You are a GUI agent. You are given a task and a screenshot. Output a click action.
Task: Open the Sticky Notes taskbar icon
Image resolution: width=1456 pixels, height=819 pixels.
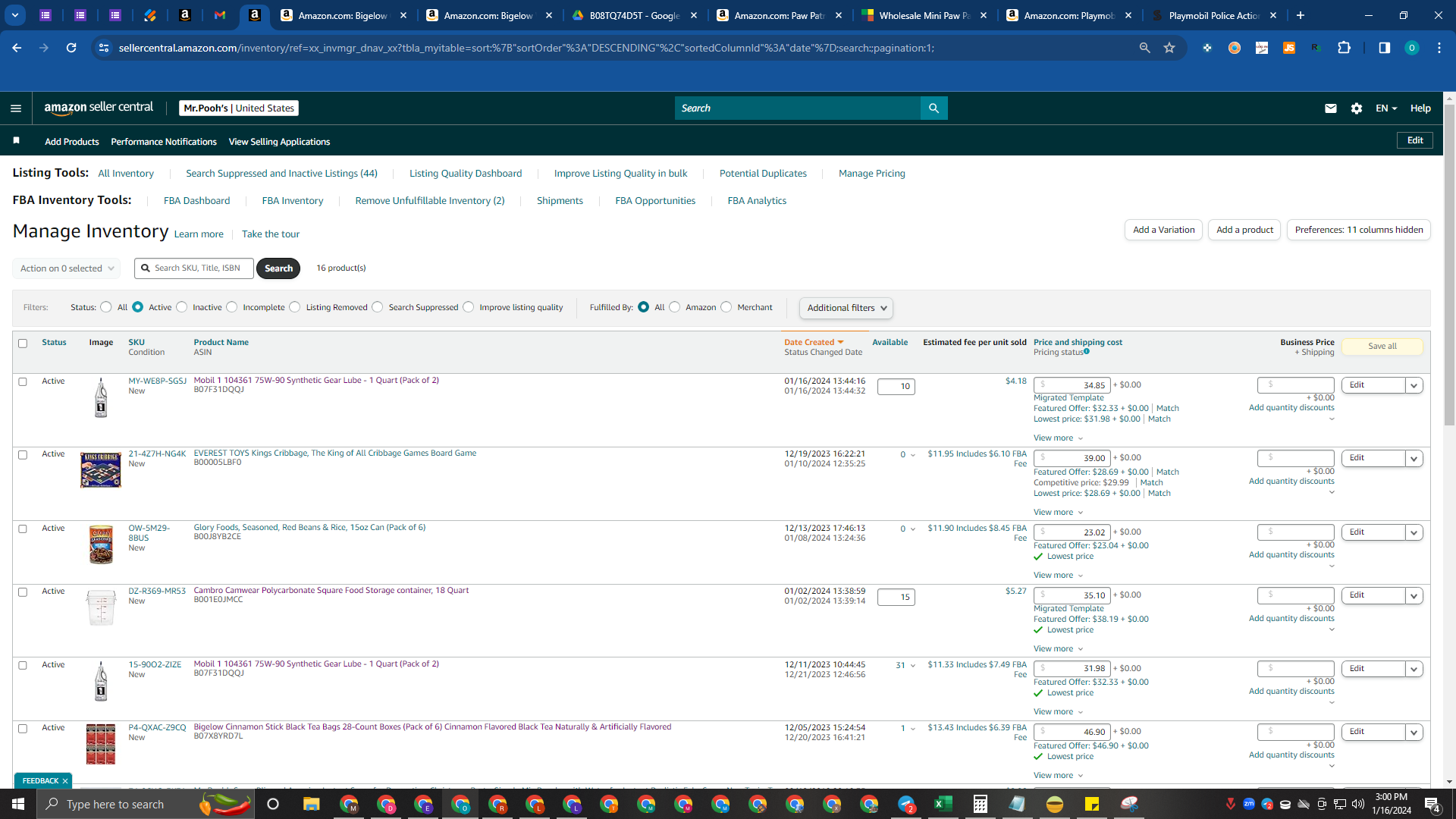(x=1092, y=804)
